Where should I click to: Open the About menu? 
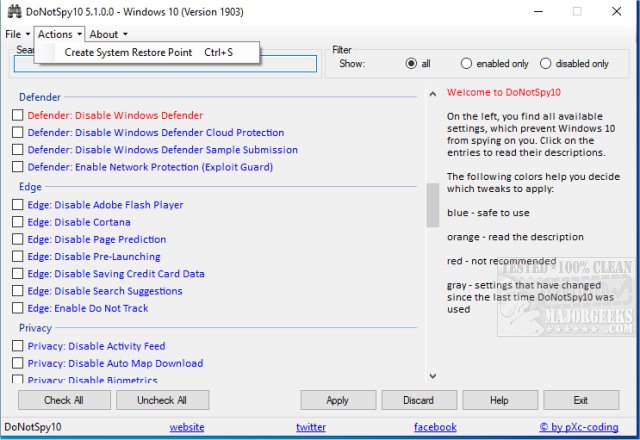(x=108, y=34)
